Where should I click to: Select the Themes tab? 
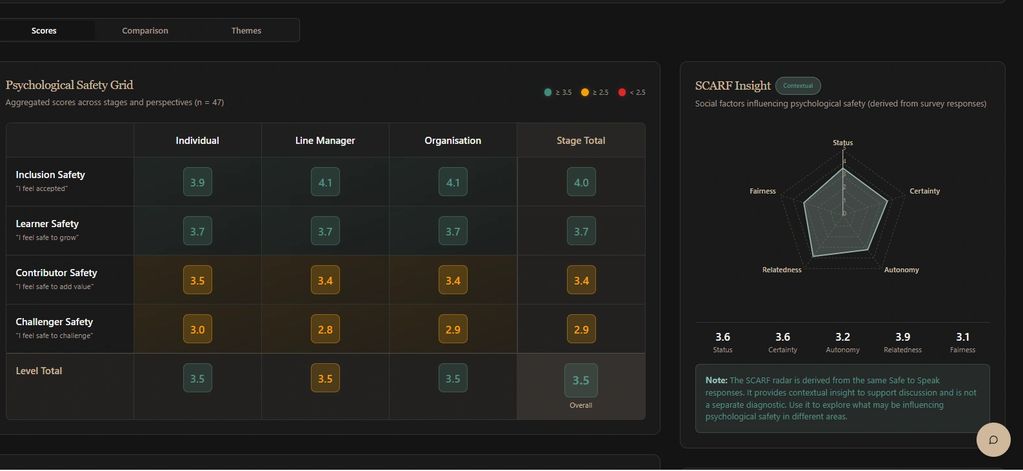click(x=246, y=31)
